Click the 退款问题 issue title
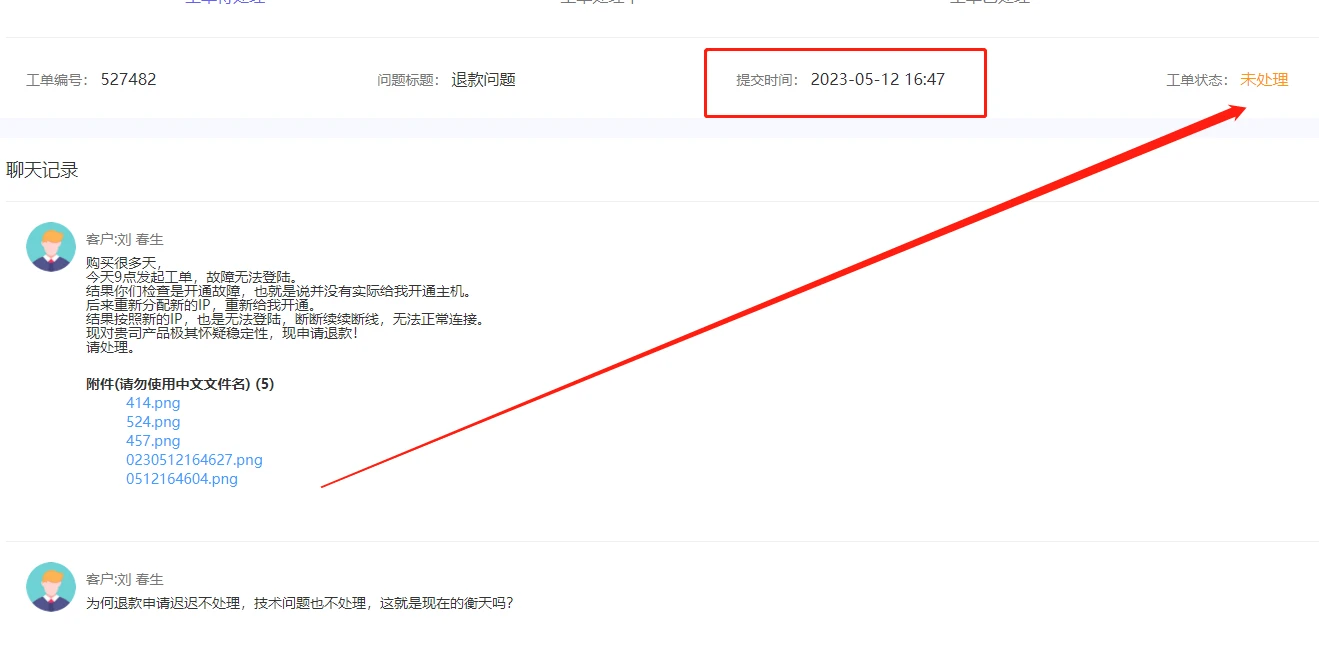The image size is (1319, 648). tap(483, 80)
